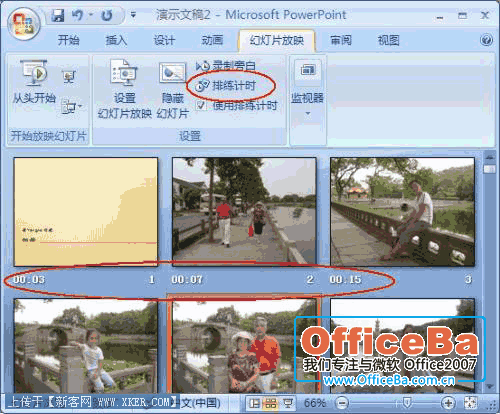The width and height of the screenshot is (500, 414).
Task: Save the presentation via quick access
Action: (x=58, y=16)
